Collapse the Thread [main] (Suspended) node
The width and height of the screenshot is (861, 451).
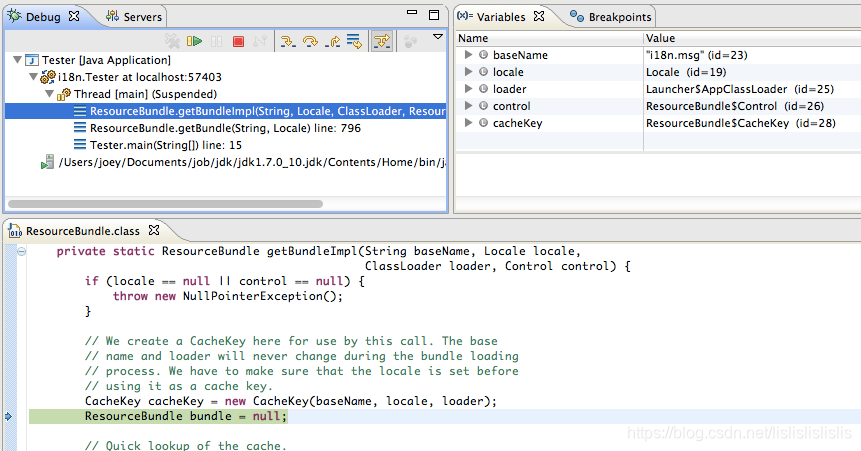point(49,93)
